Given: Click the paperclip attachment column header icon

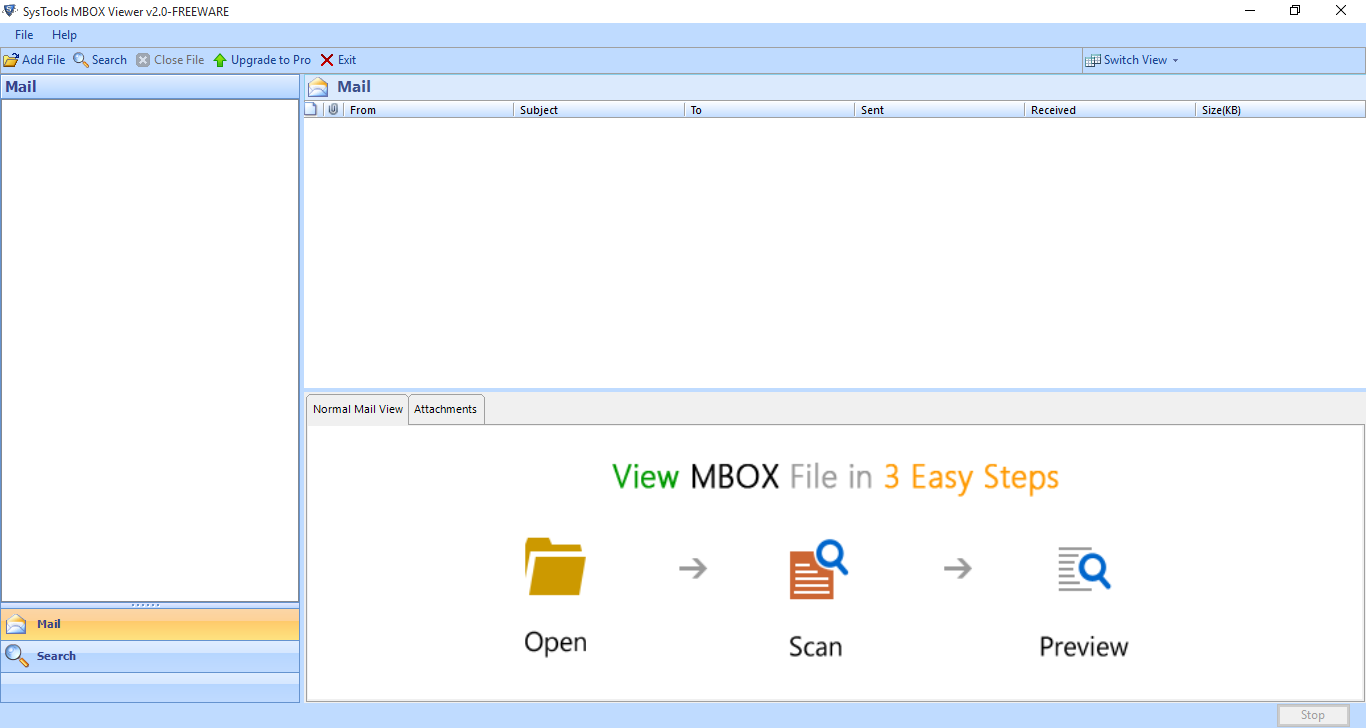Looking at the screenshot, I should tap(333, 110).
